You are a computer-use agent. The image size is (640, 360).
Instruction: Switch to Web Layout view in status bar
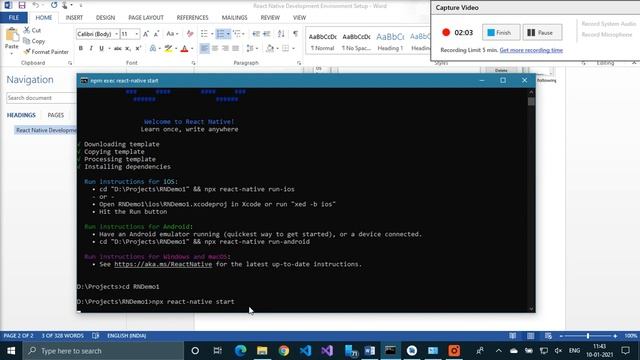point(548,336)
